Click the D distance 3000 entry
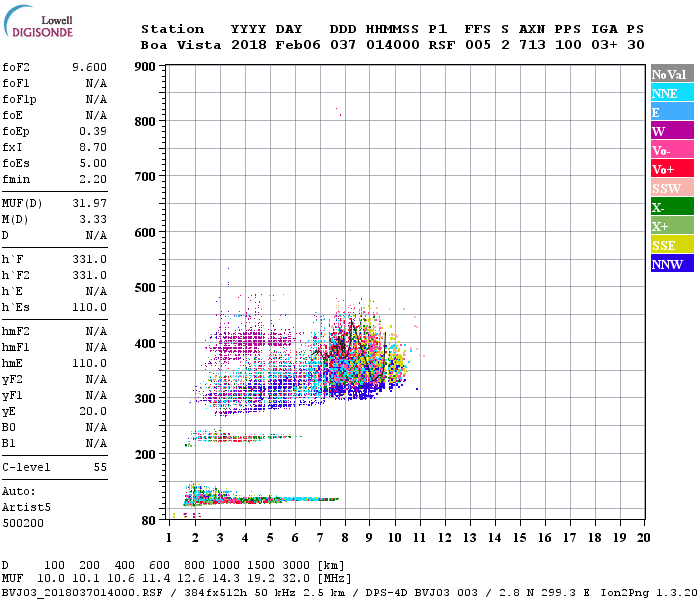This screenshot has height=600, width=700. [296, 565]
